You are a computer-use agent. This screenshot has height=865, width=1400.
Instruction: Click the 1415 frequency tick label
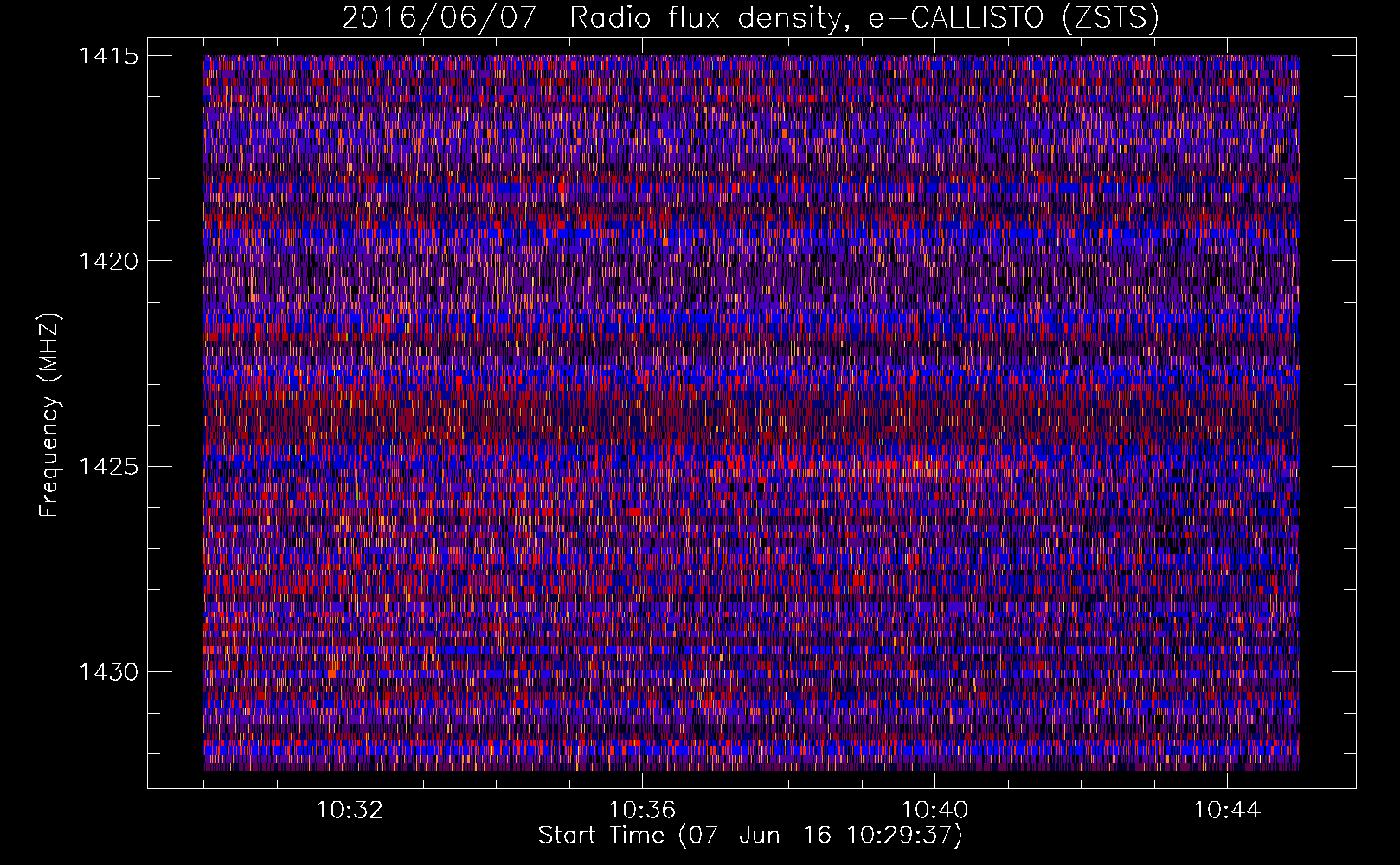(x=108, y=56)
